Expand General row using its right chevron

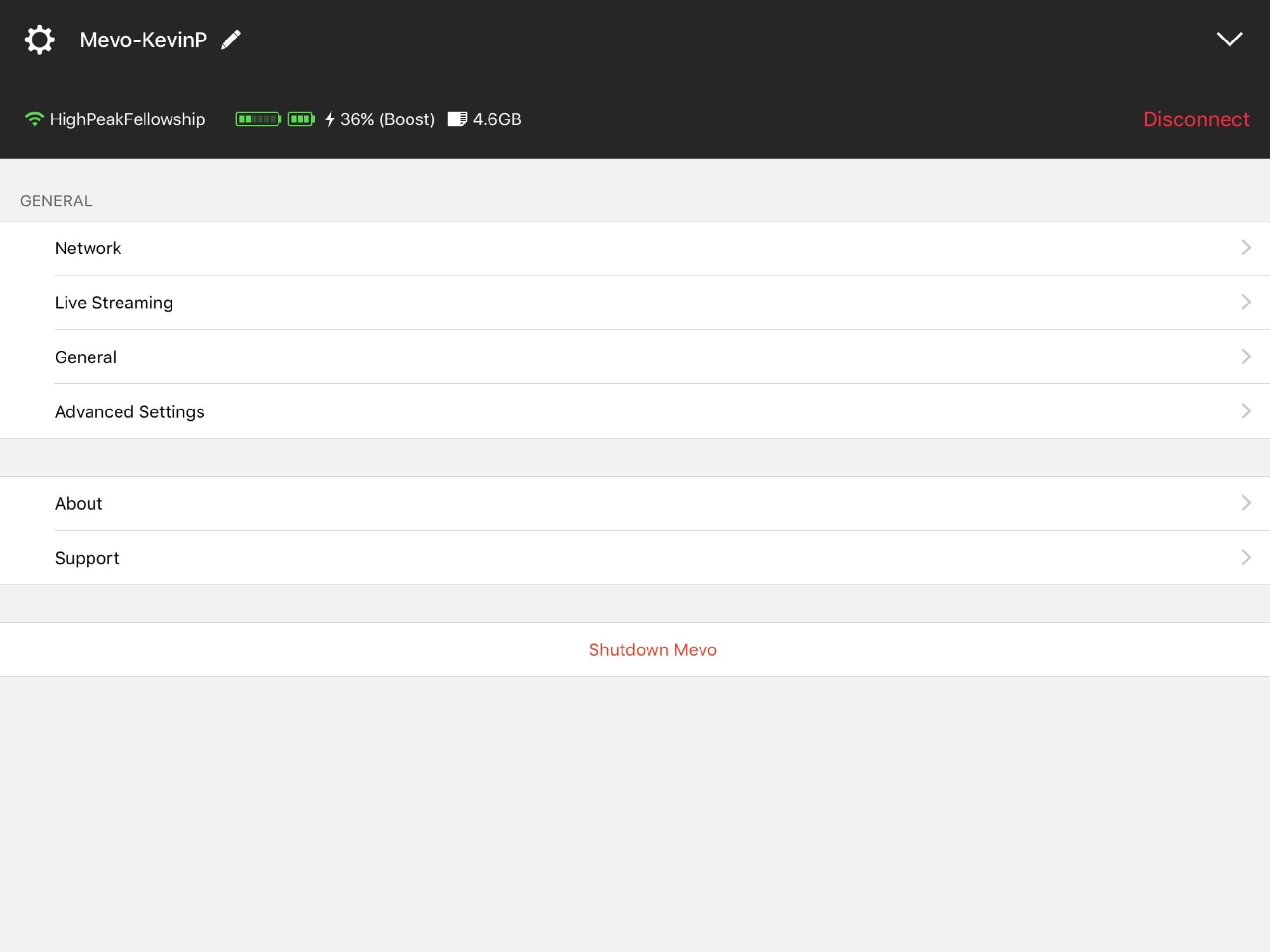click(x=1246, y=357)
